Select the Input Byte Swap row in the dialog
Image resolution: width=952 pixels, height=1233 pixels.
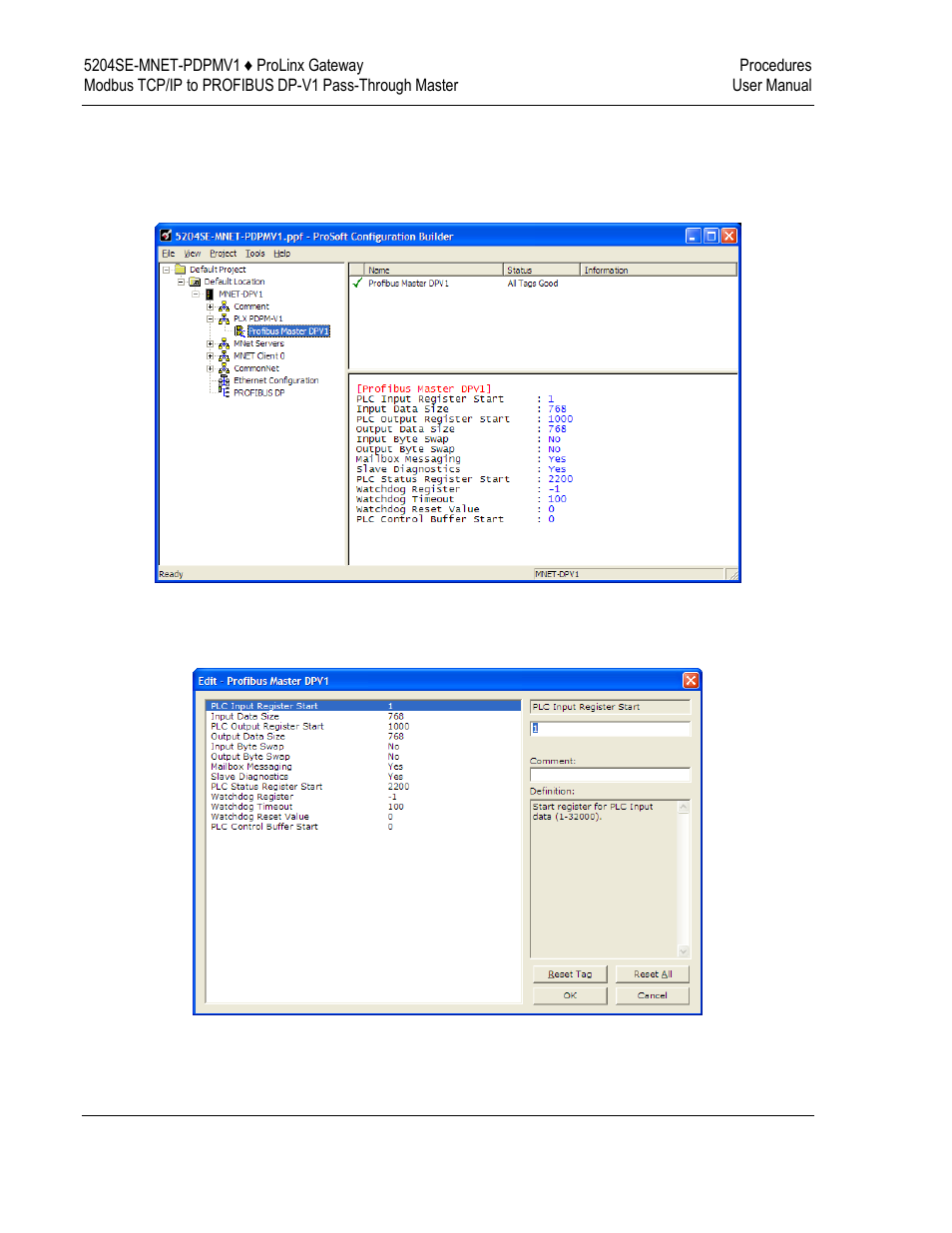[363, 746]
